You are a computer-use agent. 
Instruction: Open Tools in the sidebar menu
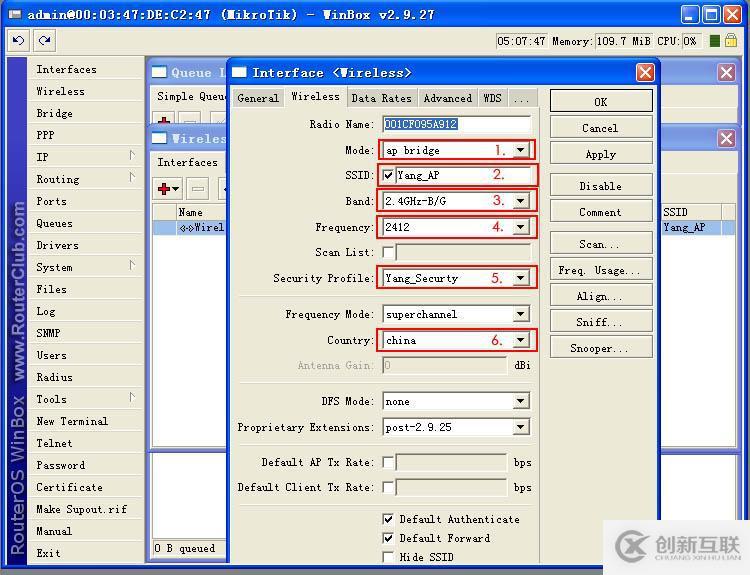pos(86,399)
